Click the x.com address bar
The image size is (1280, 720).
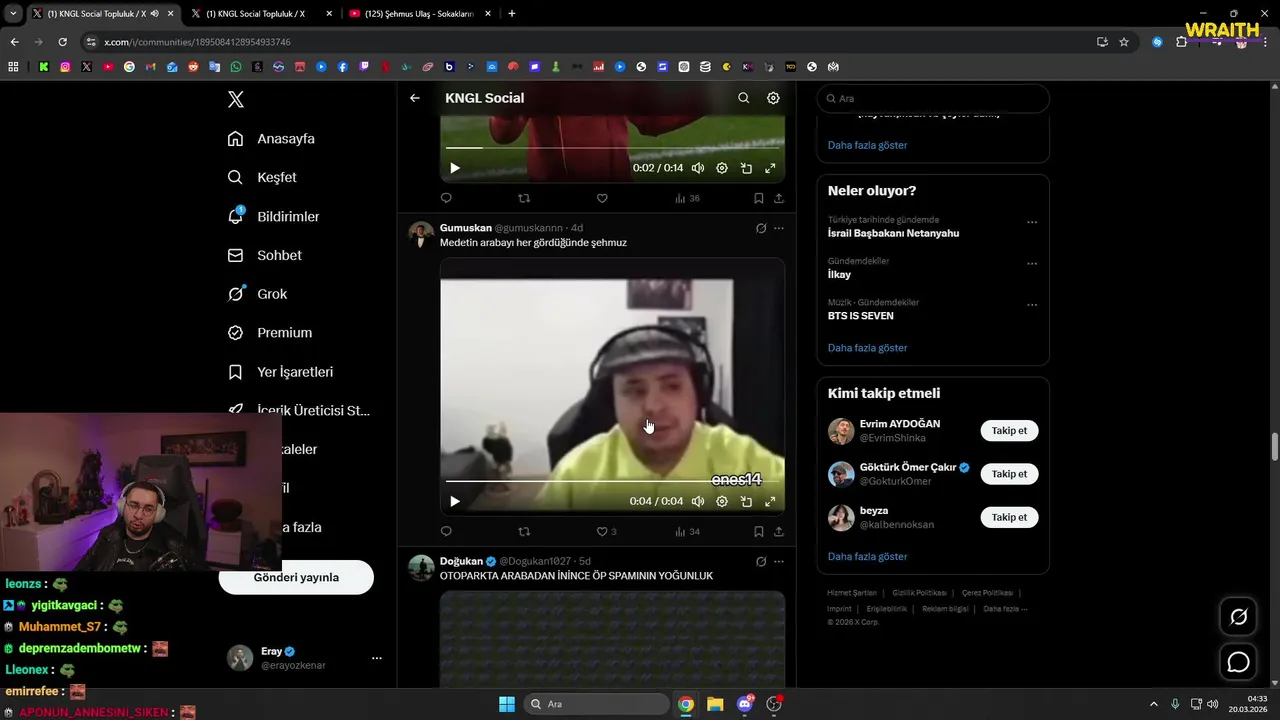point(590,42)
